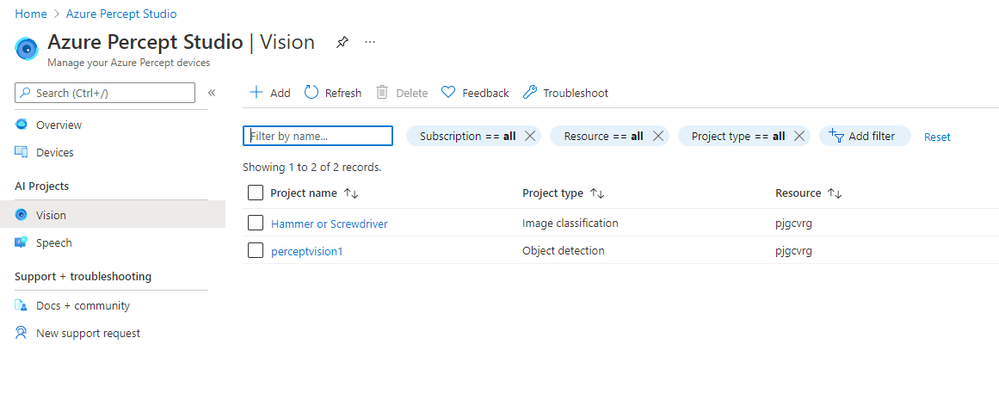The height and width of the screenshot is (398, 999).
Task: Select the Add filter button
Action: click(x=865, y=136)
